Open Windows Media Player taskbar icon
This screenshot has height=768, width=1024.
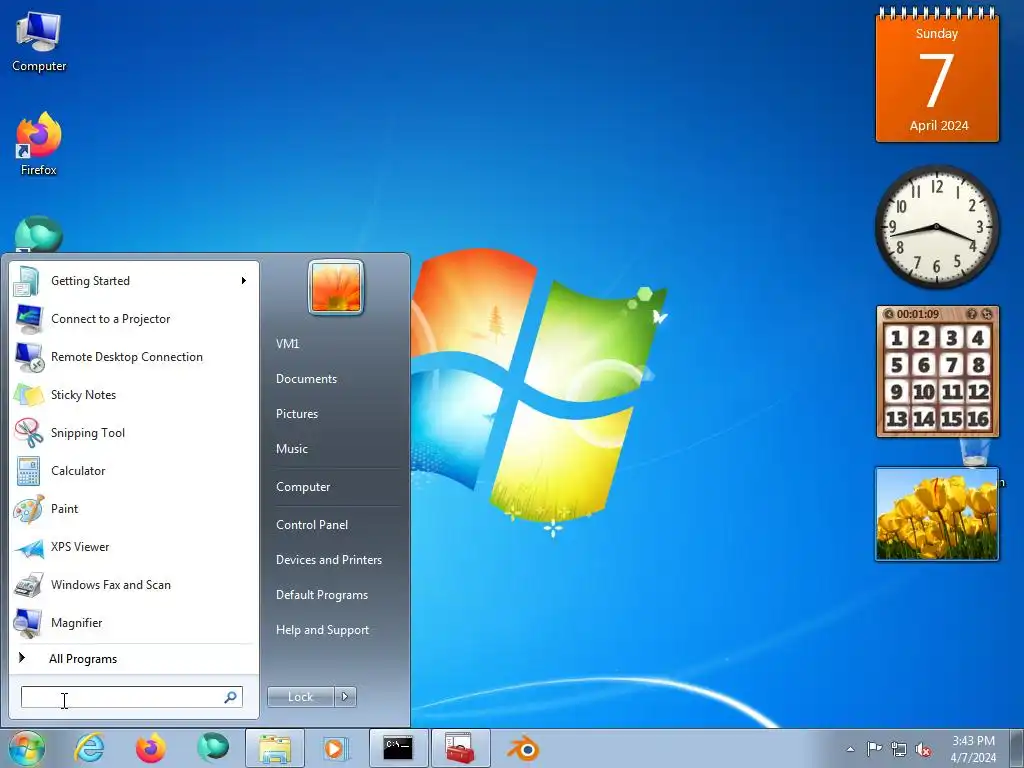336,748
